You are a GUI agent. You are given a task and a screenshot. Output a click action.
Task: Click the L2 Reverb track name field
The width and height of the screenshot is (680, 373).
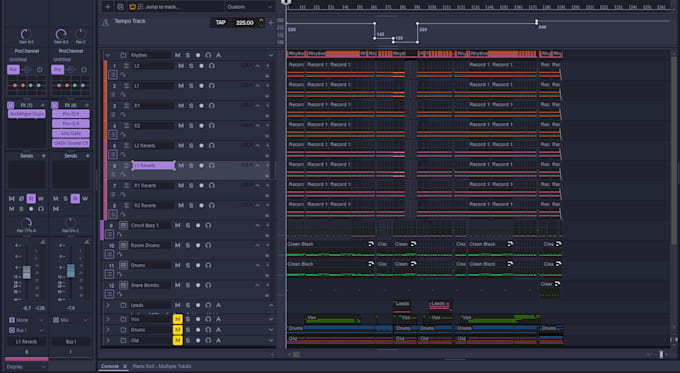pos(153,146)
